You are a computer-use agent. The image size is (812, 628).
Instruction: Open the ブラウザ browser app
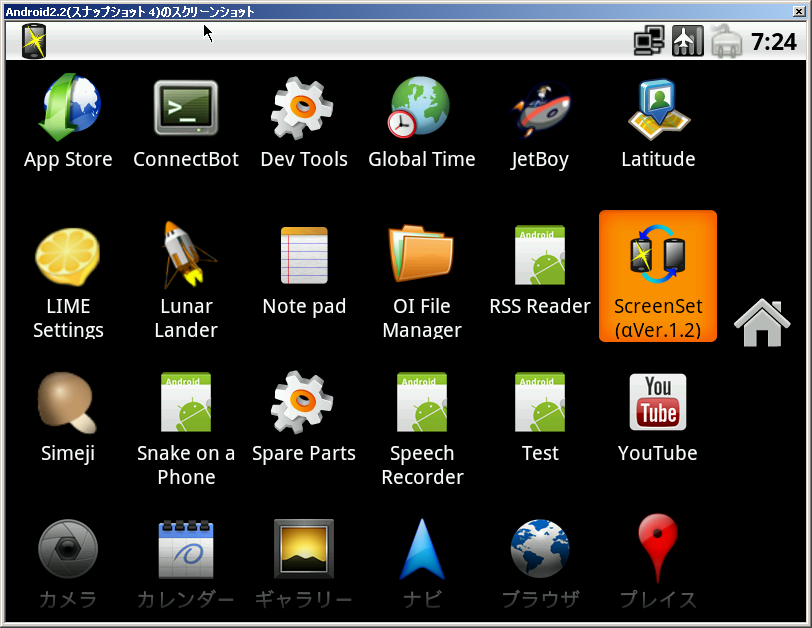[x=540, y=564]
